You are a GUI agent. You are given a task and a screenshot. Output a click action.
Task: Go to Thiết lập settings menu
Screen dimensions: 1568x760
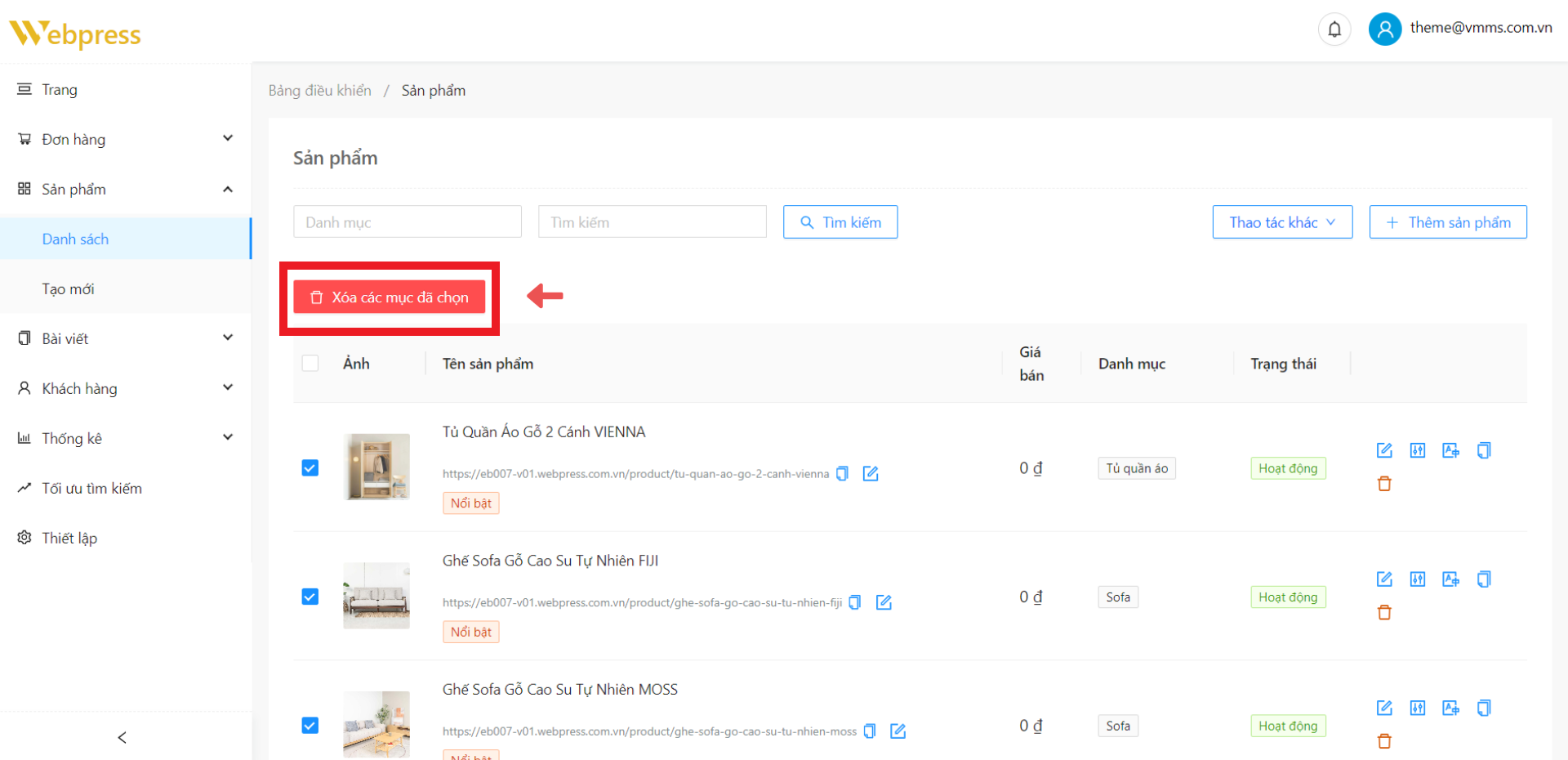[69, 538]
